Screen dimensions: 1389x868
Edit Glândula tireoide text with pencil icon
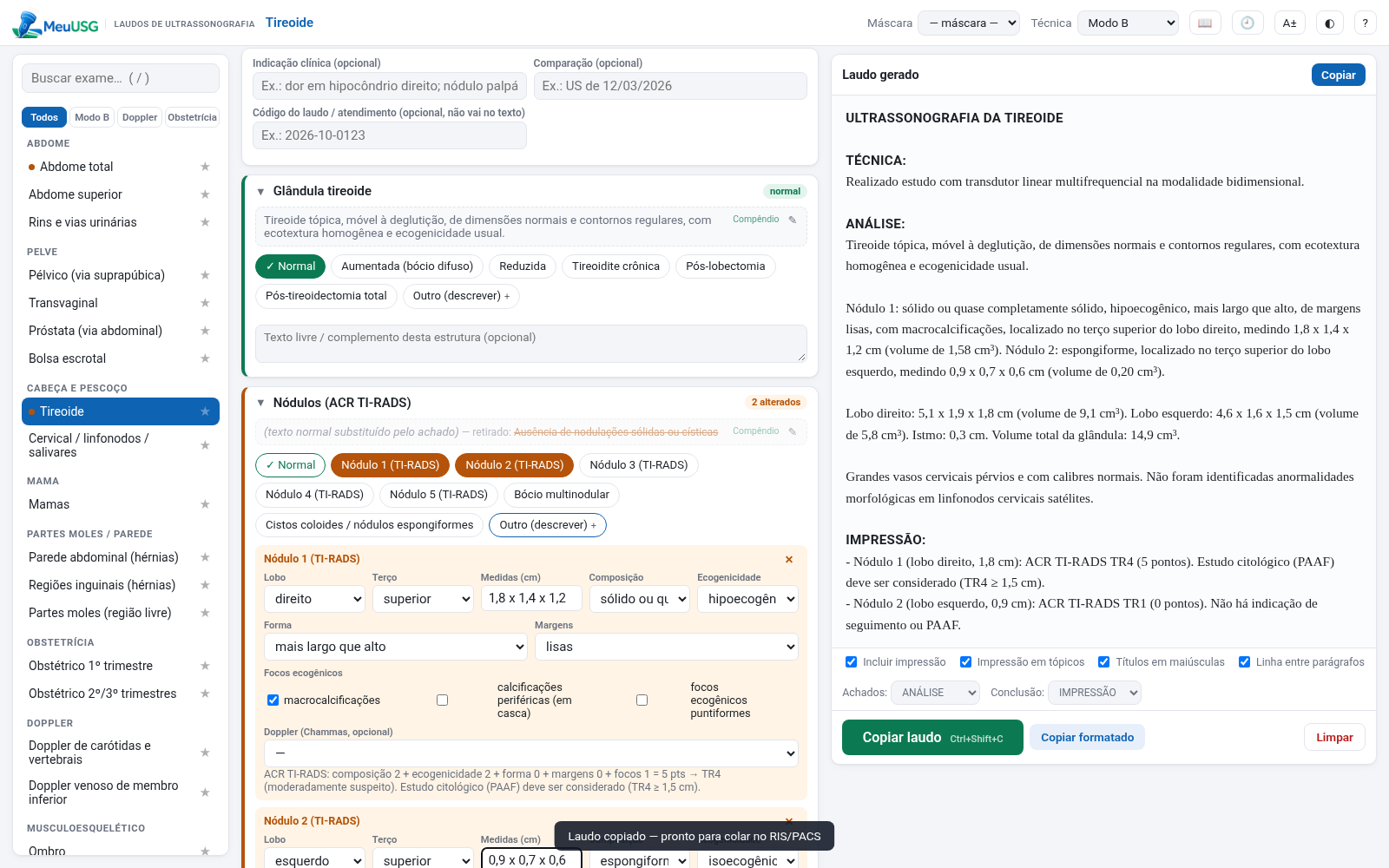coord(793,220)
